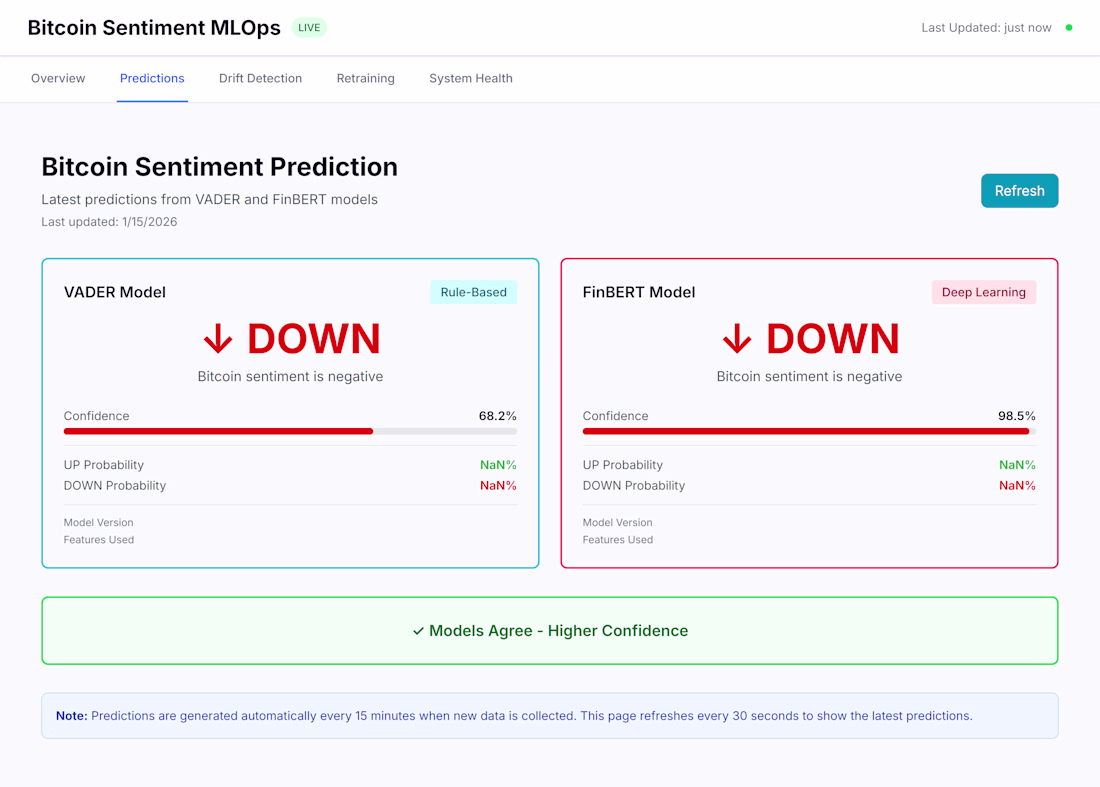Viewport: 1100px width, 787px height.
Task: Click the VADER down arrow icon
Action: click(218, 340)
